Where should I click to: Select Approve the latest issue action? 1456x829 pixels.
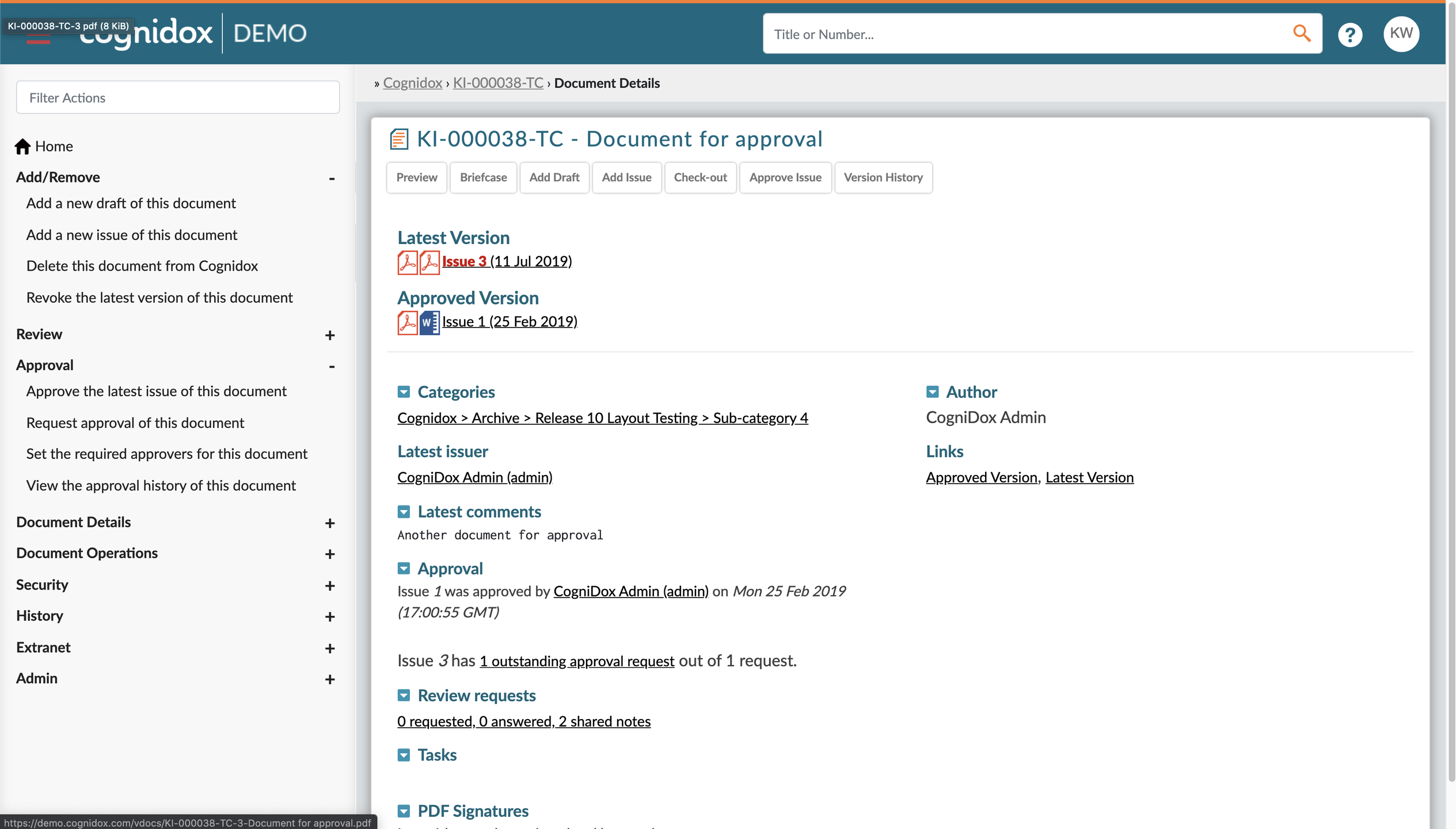[156, 391]
